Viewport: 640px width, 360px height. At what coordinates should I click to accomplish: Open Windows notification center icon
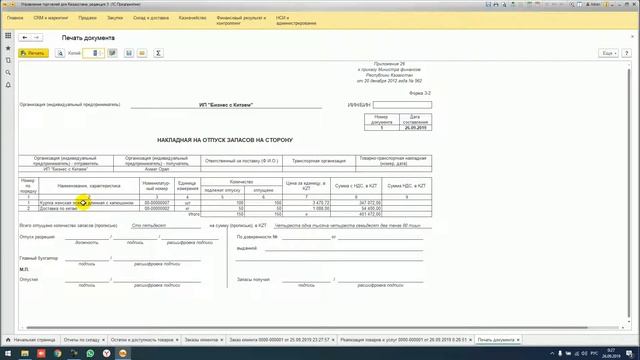[x=630, y=353]
